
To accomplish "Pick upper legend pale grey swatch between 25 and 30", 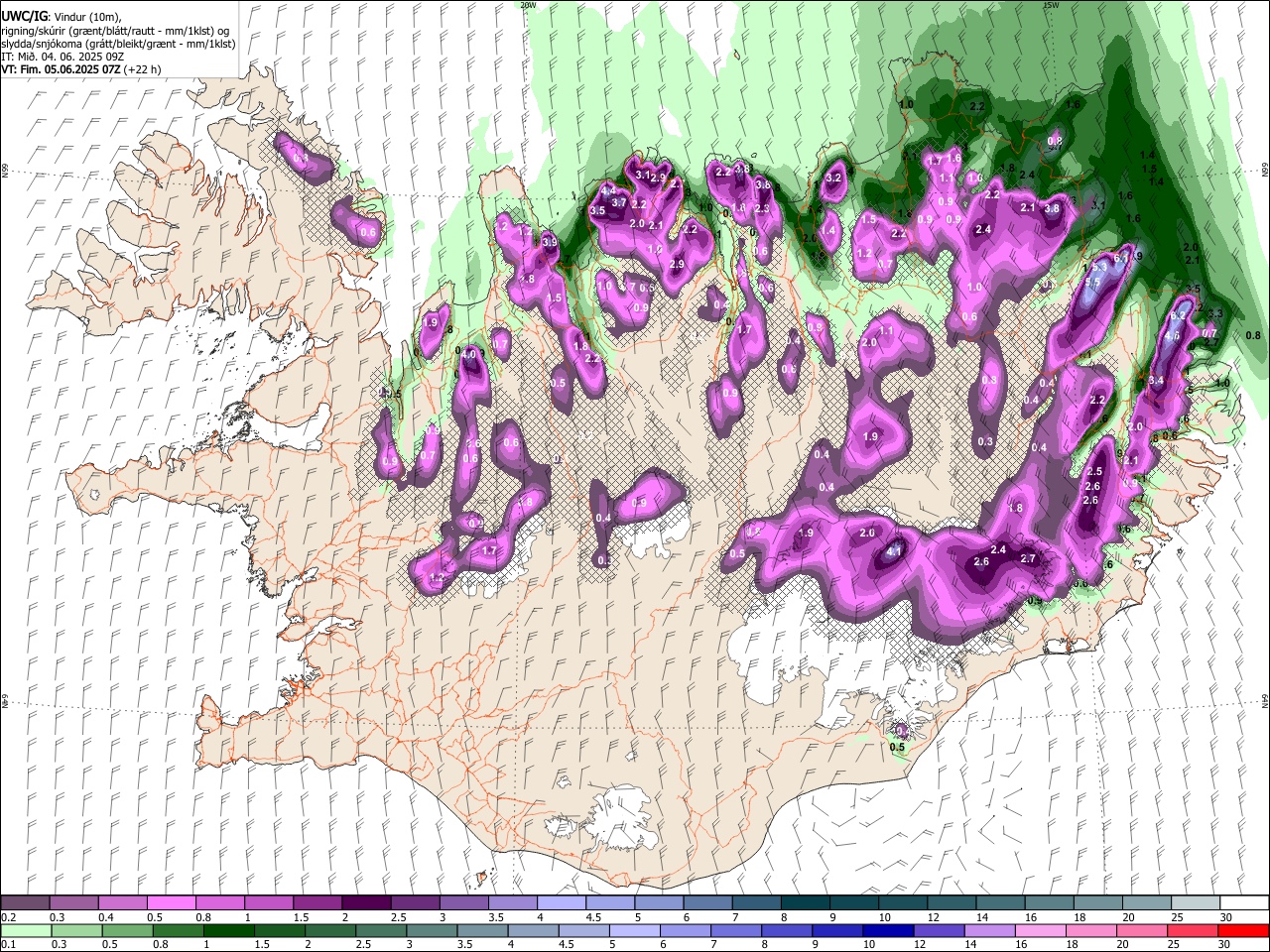I will 1195,903.
